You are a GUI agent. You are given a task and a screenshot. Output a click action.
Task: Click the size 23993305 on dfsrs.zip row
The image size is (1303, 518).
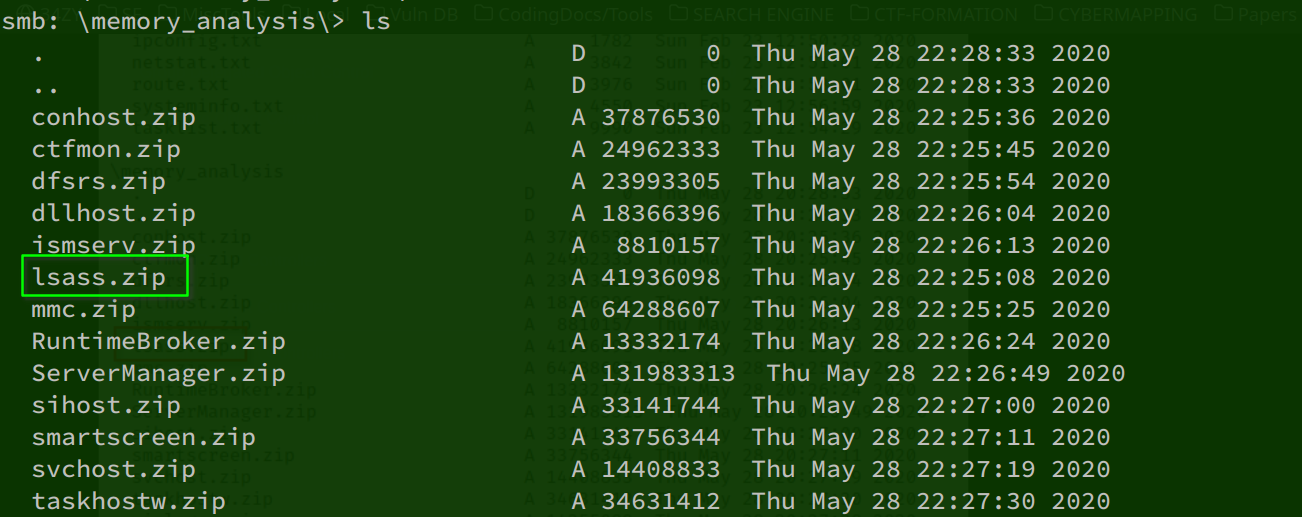[x=661, y=182]
